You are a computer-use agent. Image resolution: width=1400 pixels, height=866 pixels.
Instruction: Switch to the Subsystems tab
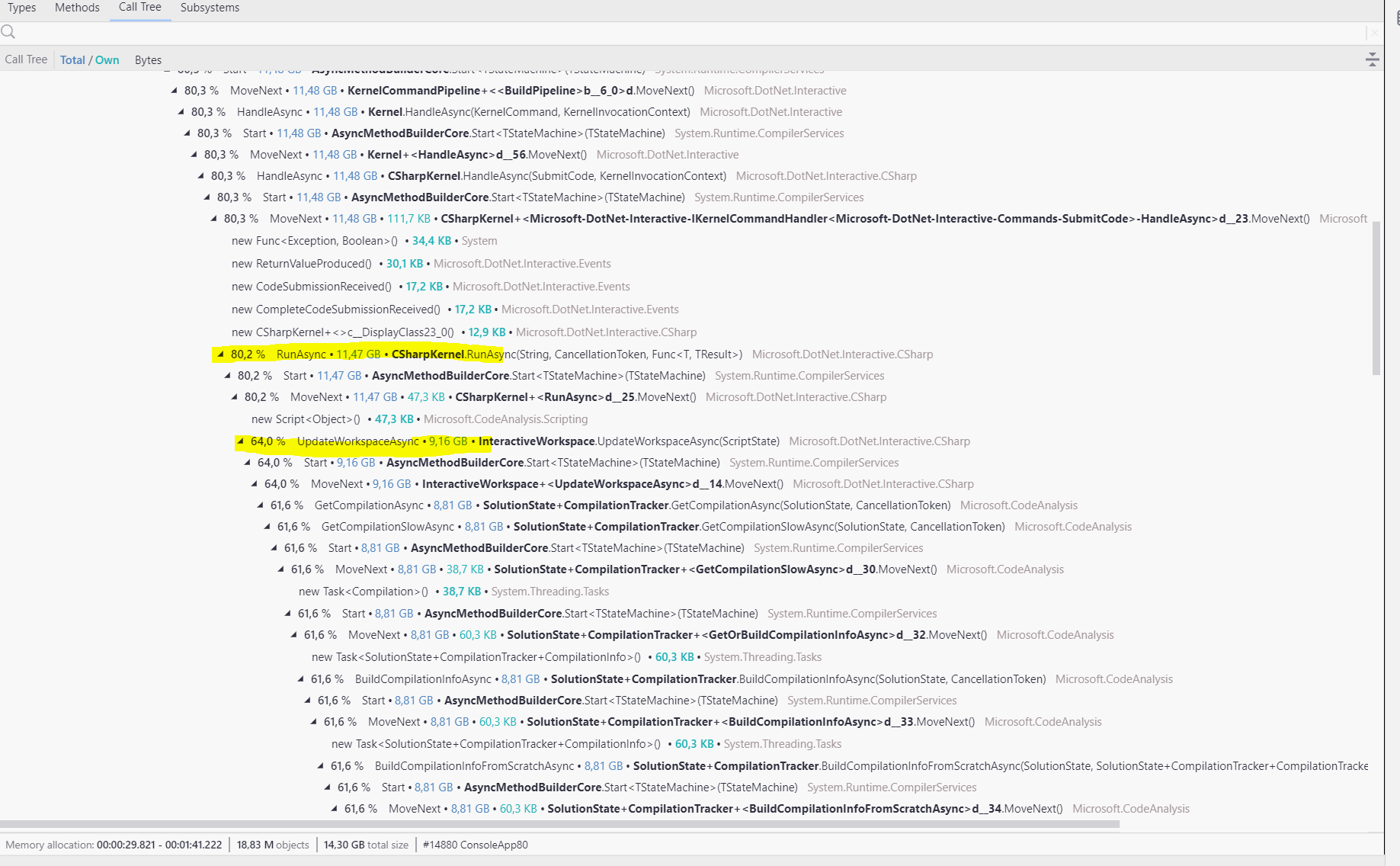pos(209,8)
